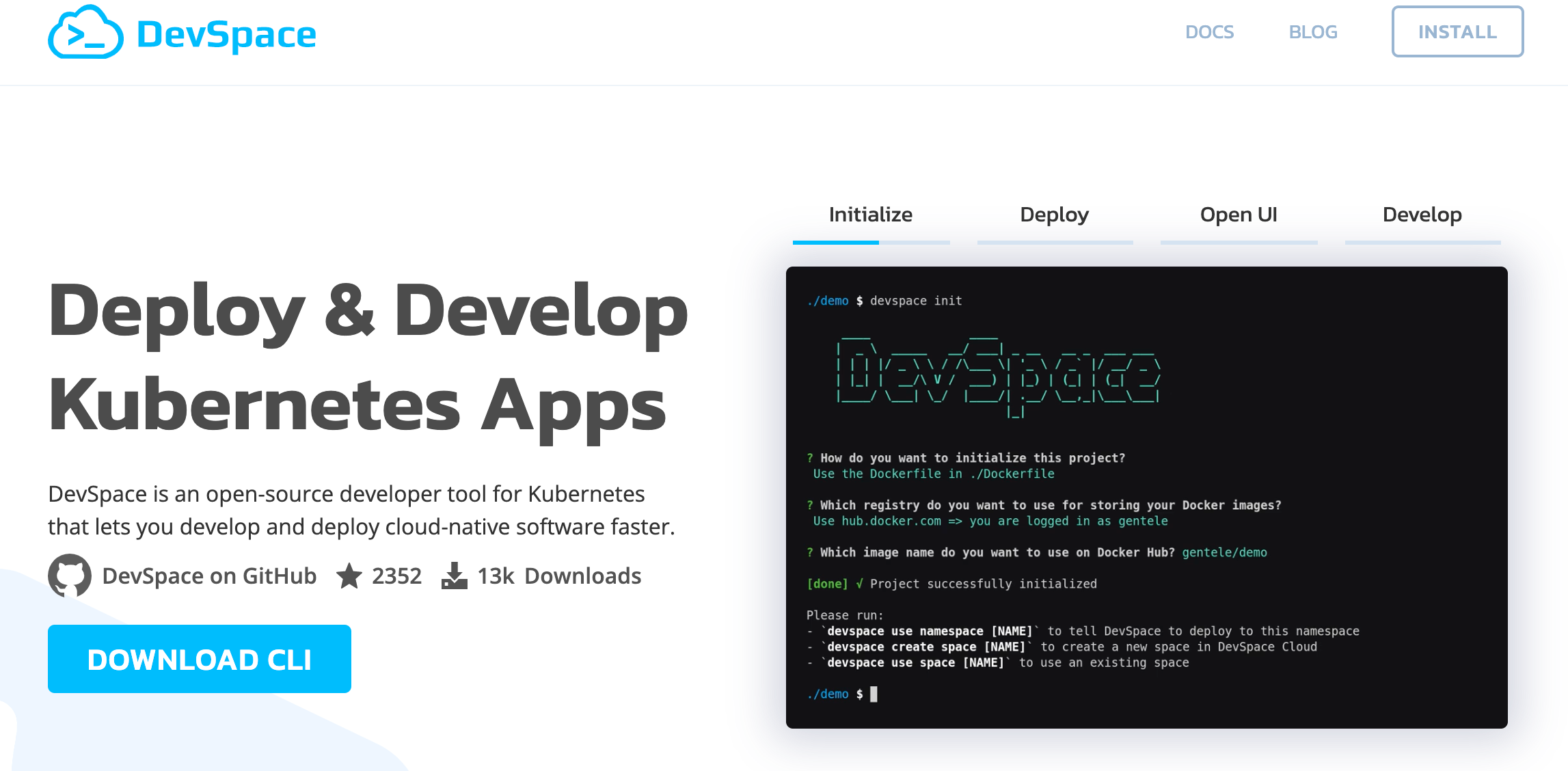This screenshot has height=771, width=1568.
Task: Open the Develop tab
Action: pos(1422,215)
